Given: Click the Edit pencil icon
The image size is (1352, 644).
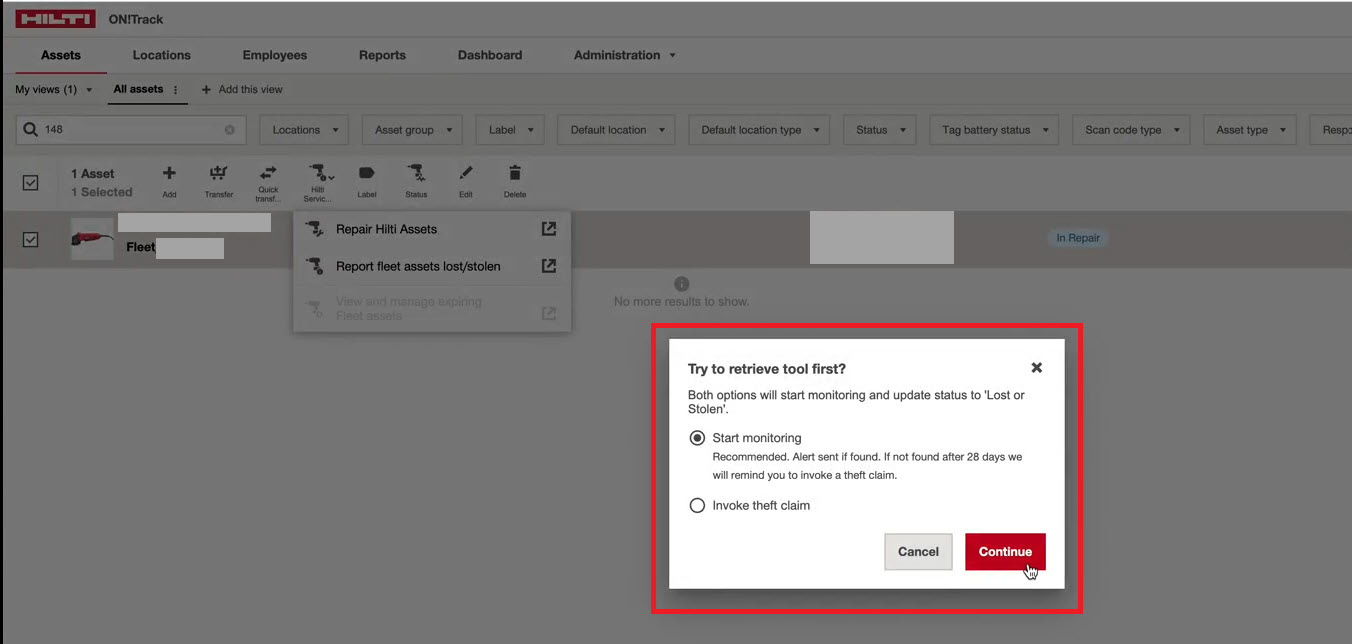Looking at the screenshot, I should (466, 174).
